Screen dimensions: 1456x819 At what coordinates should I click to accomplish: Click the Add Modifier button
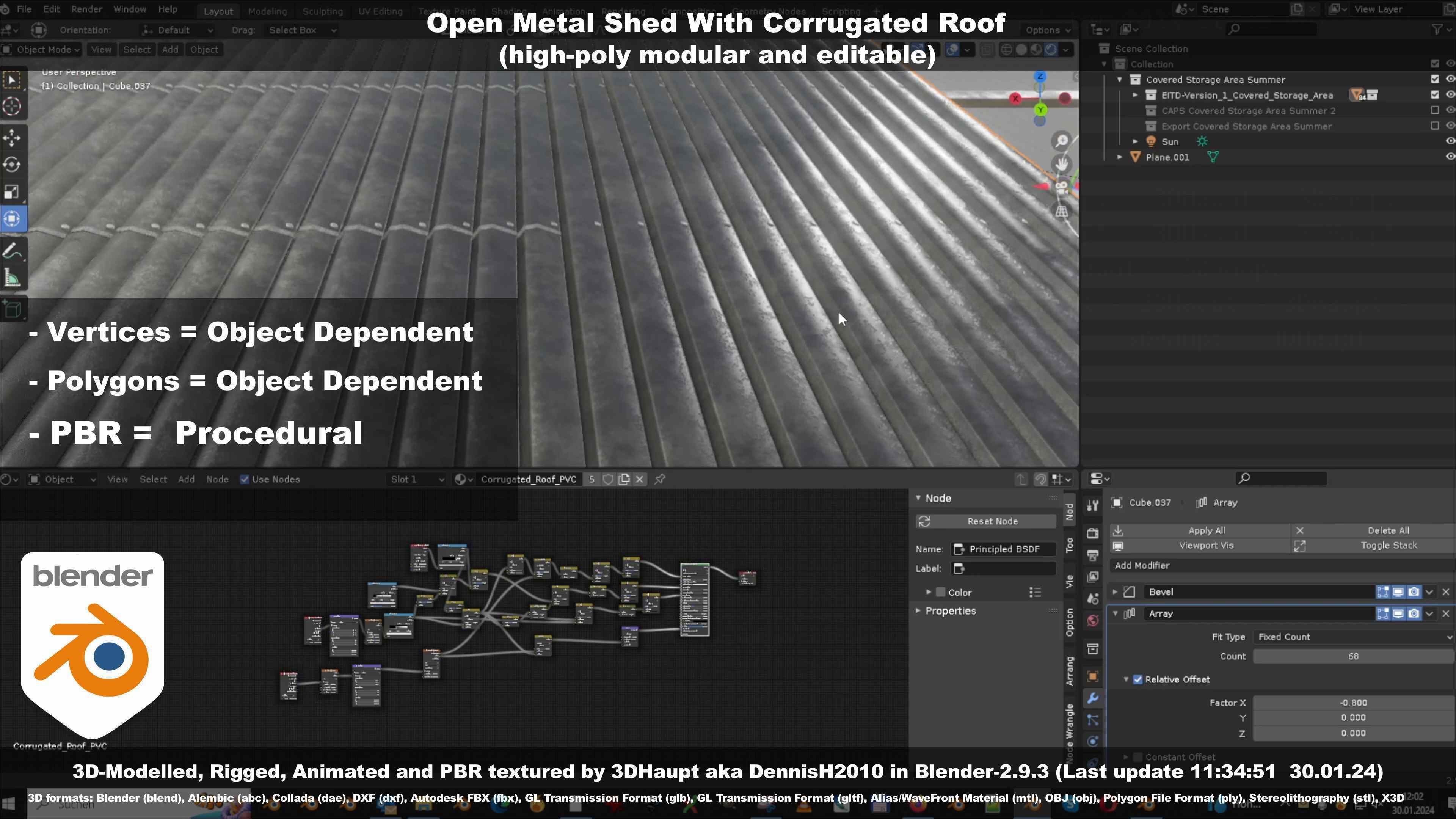(x=1283, y=565)
